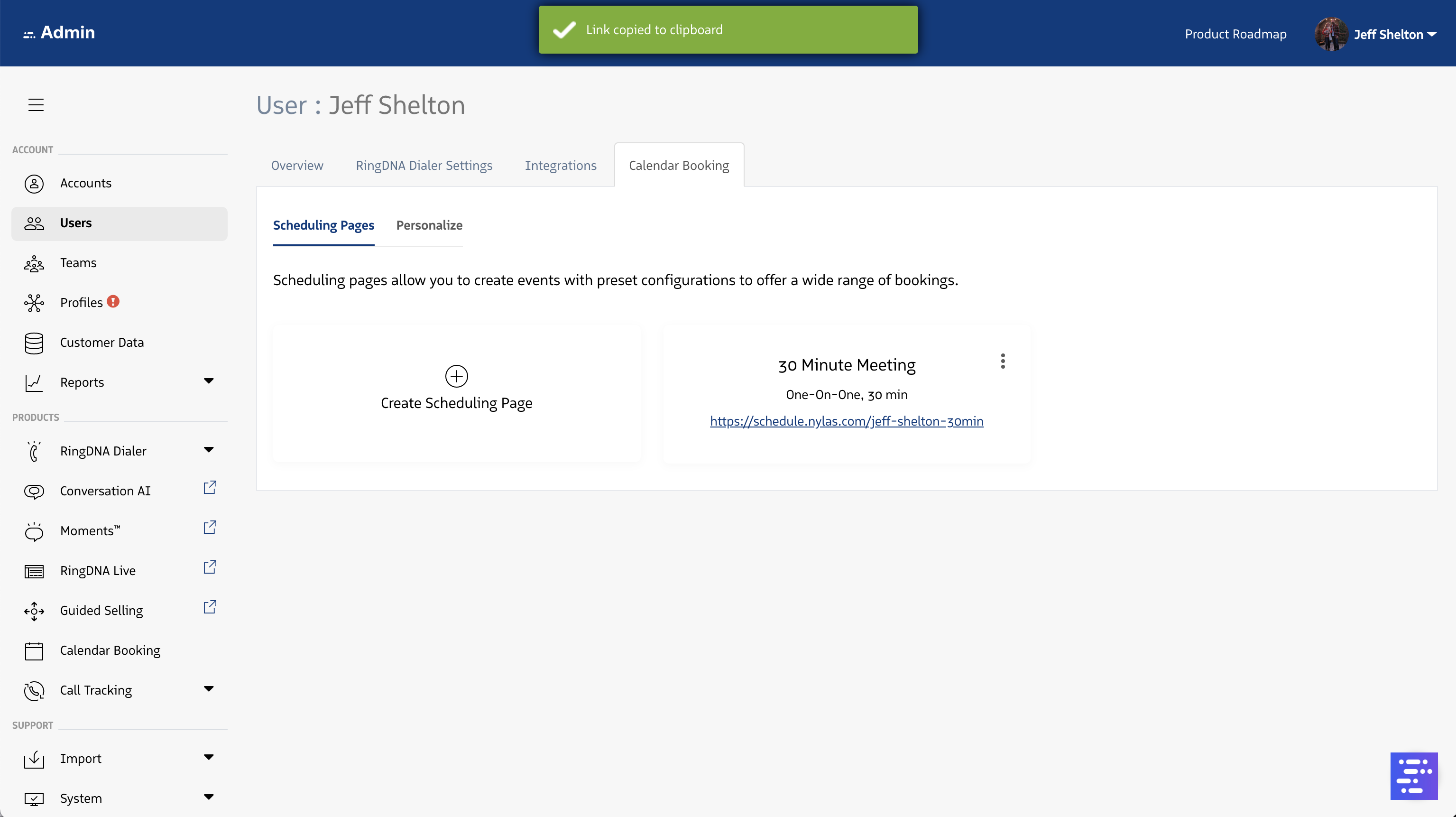The image size is (1456, 817).
Task: Expand the RingDNA Dialer submenu
Action: (209, 450)
